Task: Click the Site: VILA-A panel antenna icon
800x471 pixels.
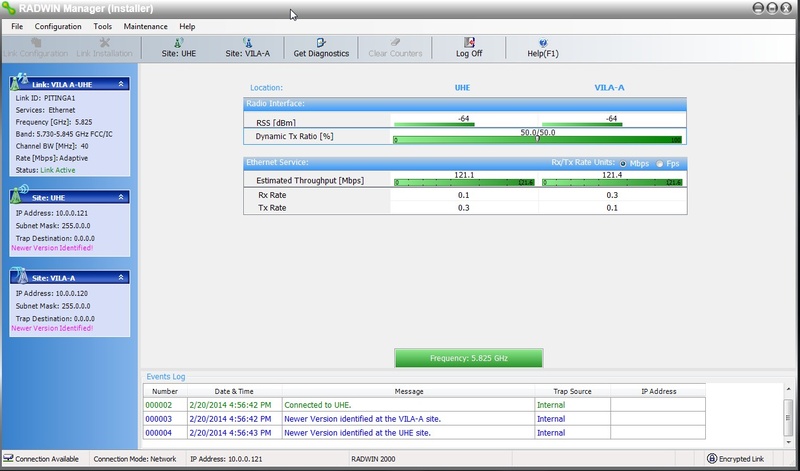Action: (19, 275)
